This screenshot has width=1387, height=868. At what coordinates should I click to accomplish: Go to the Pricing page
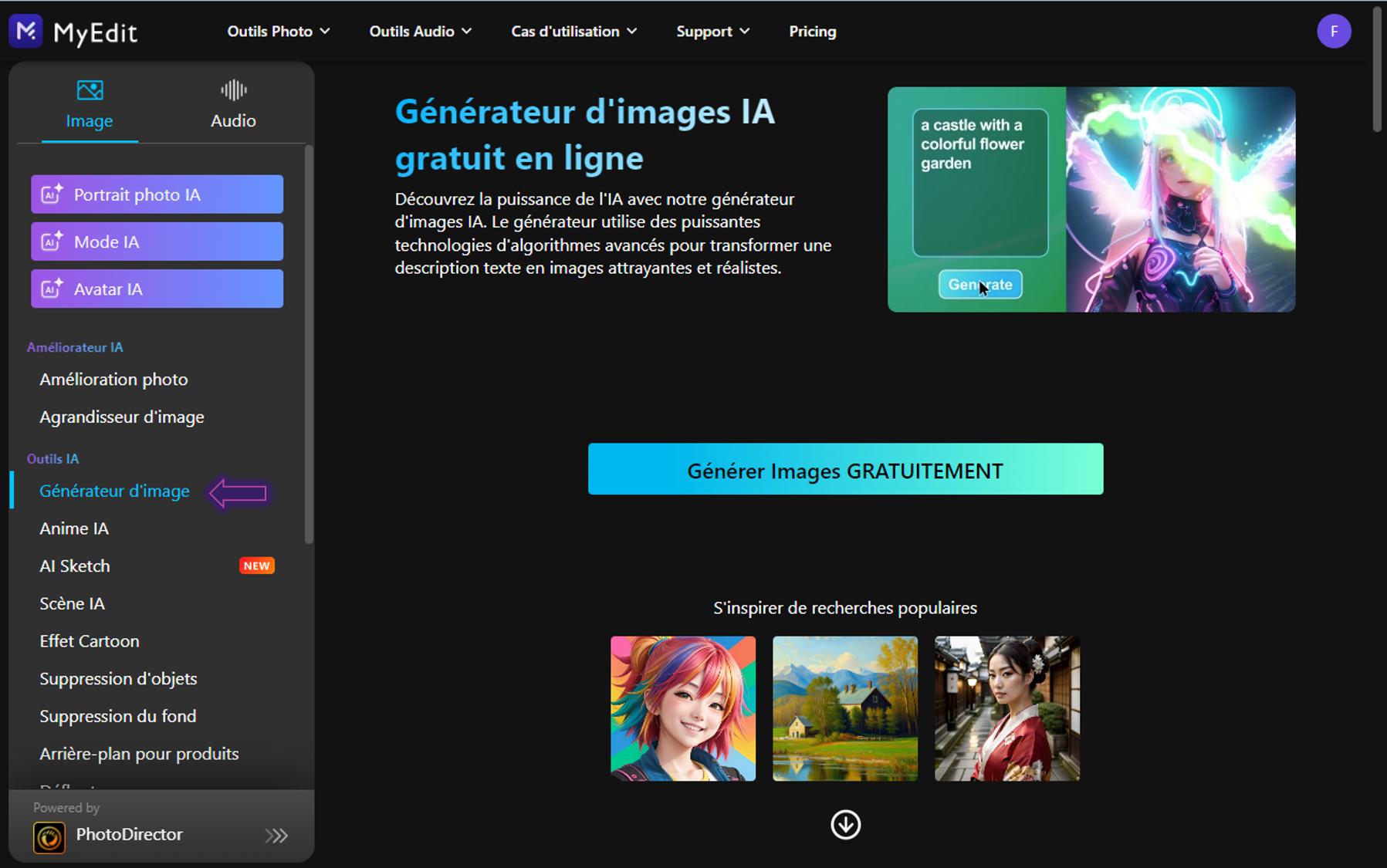pos(812,31)
